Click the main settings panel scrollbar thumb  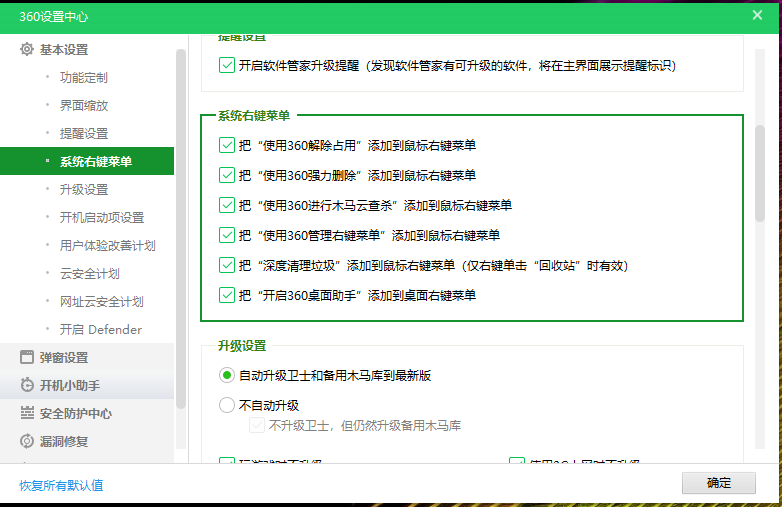point(760,172)
